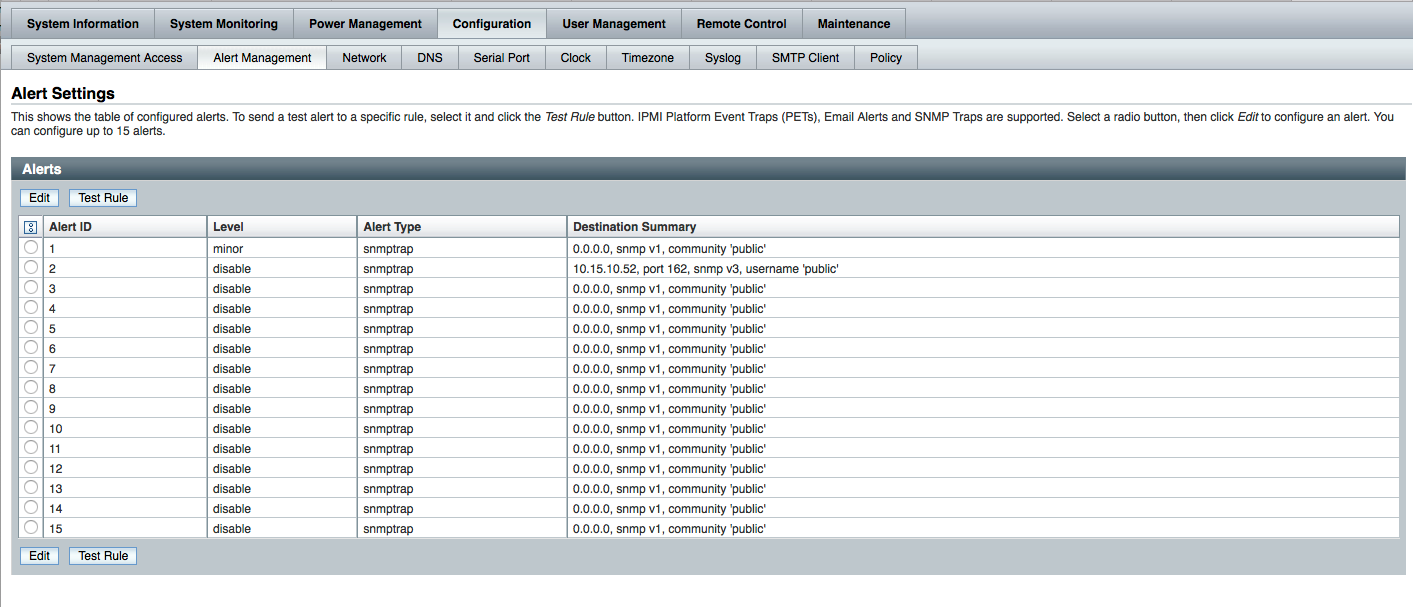Select the radio button for alert 2
This screenshot has height=607, width=1413.
click(31, 268)
